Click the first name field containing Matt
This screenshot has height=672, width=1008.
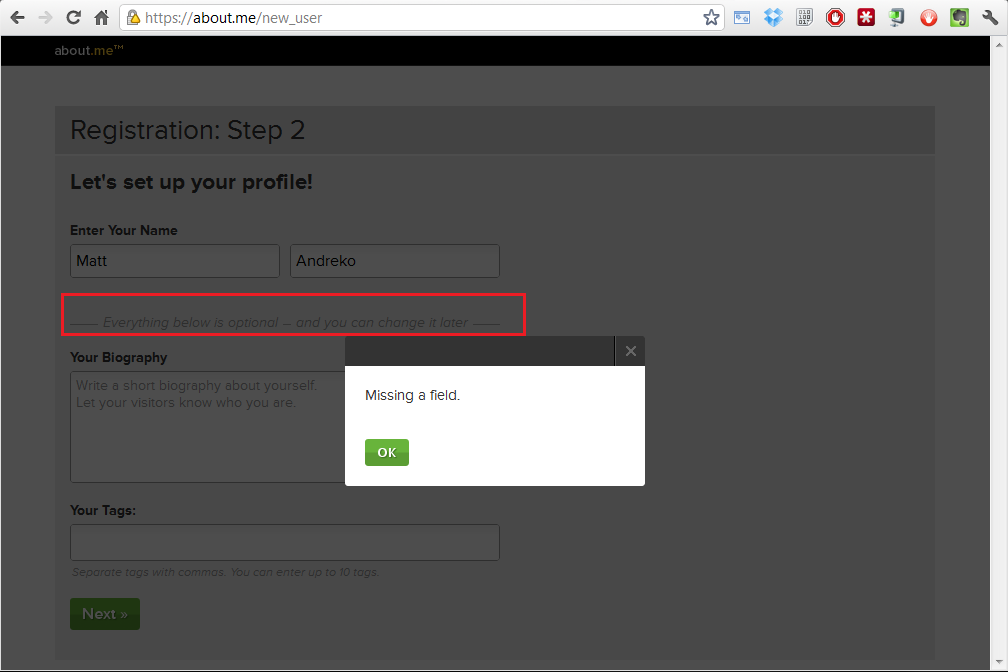(x=175, y=261)
